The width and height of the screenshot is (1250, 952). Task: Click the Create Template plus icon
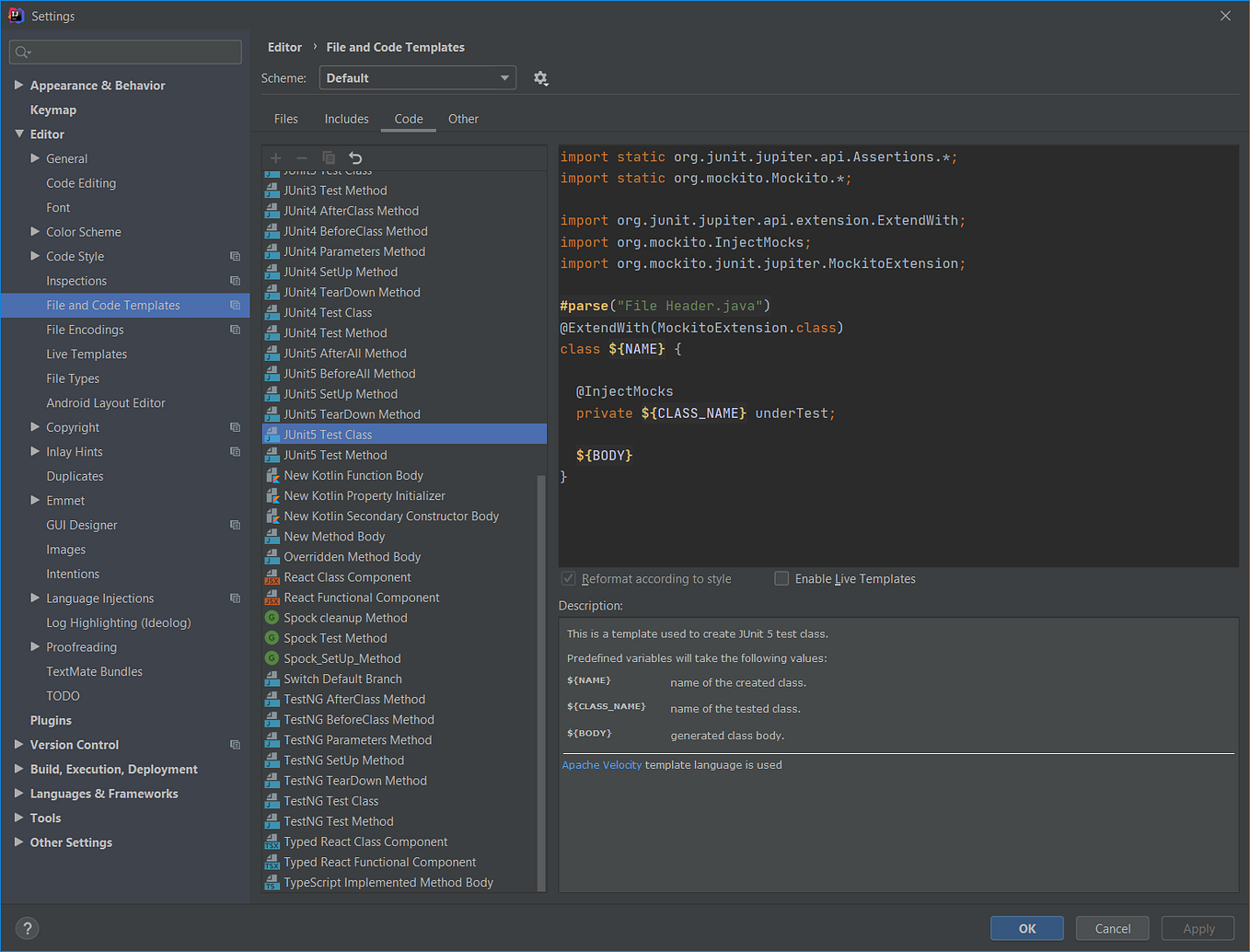[275, 157]
